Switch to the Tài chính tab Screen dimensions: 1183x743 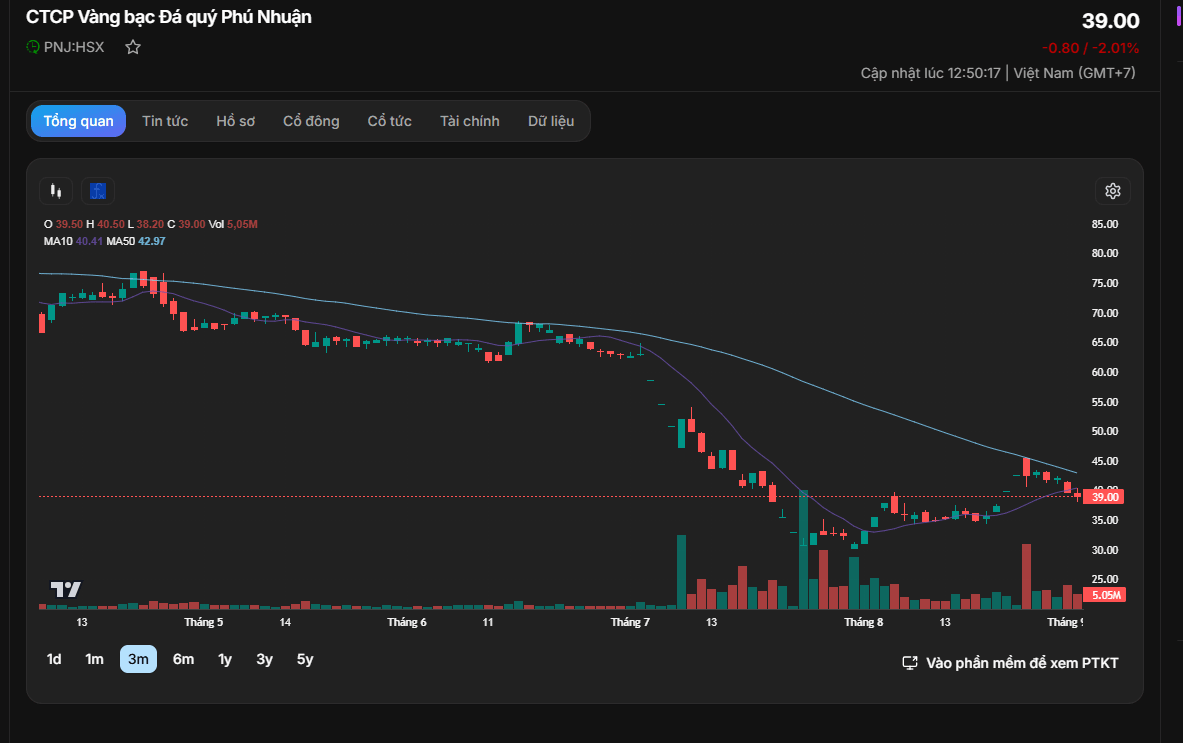tap(469, 121)
